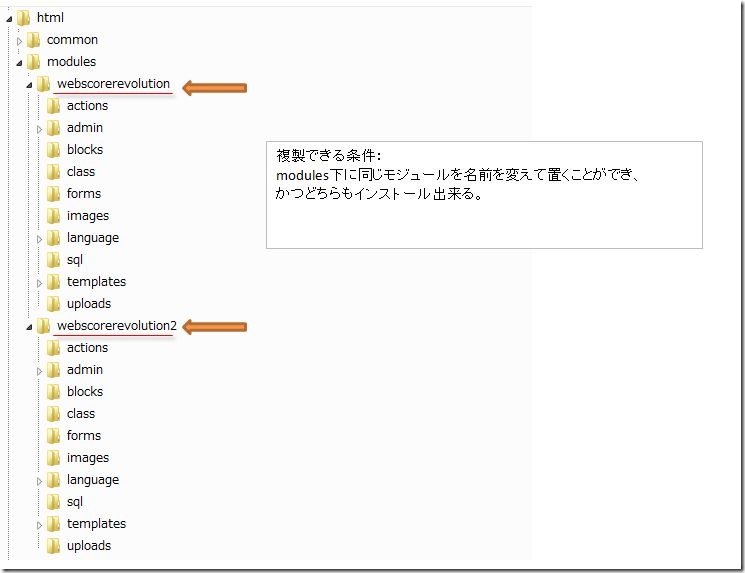Click sql folder icon under webscorerevolution
The width and height of the screenshot is (745, 573).
tap(53, 260)
